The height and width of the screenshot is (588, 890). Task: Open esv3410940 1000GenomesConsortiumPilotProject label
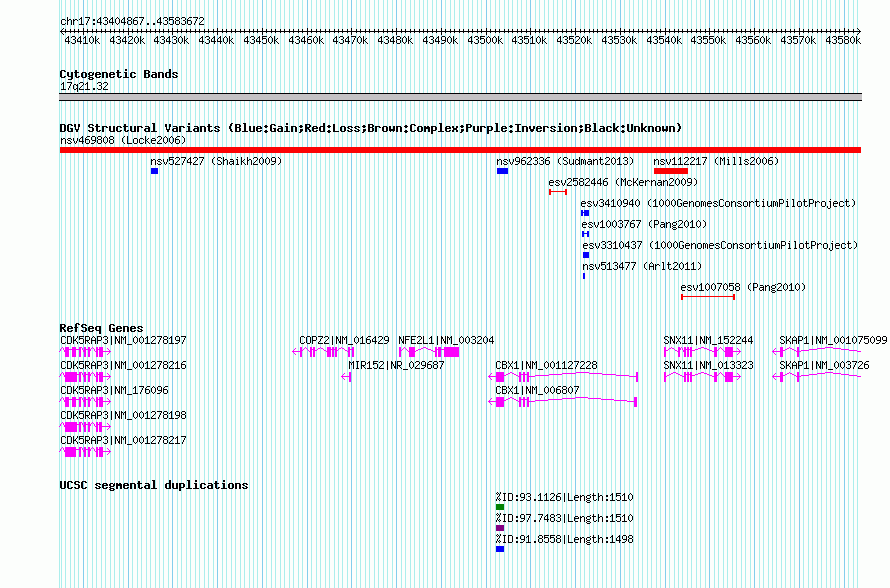click(x=718, y=203)
